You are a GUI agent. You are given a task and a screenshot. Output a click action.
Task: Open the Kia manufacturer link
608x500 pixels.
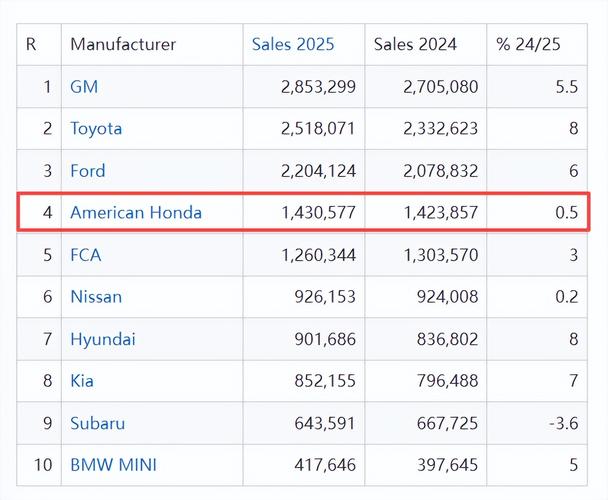click(83, 381)
